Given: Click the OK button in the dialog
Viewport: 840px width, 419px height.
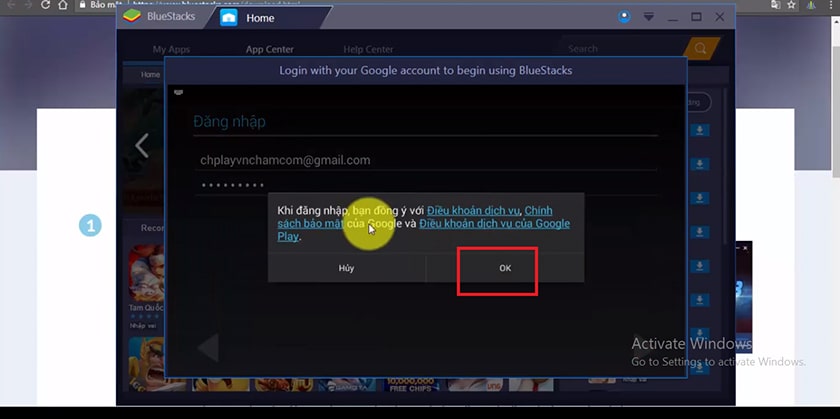Looking at the screenshot, I should pos(505,268).
